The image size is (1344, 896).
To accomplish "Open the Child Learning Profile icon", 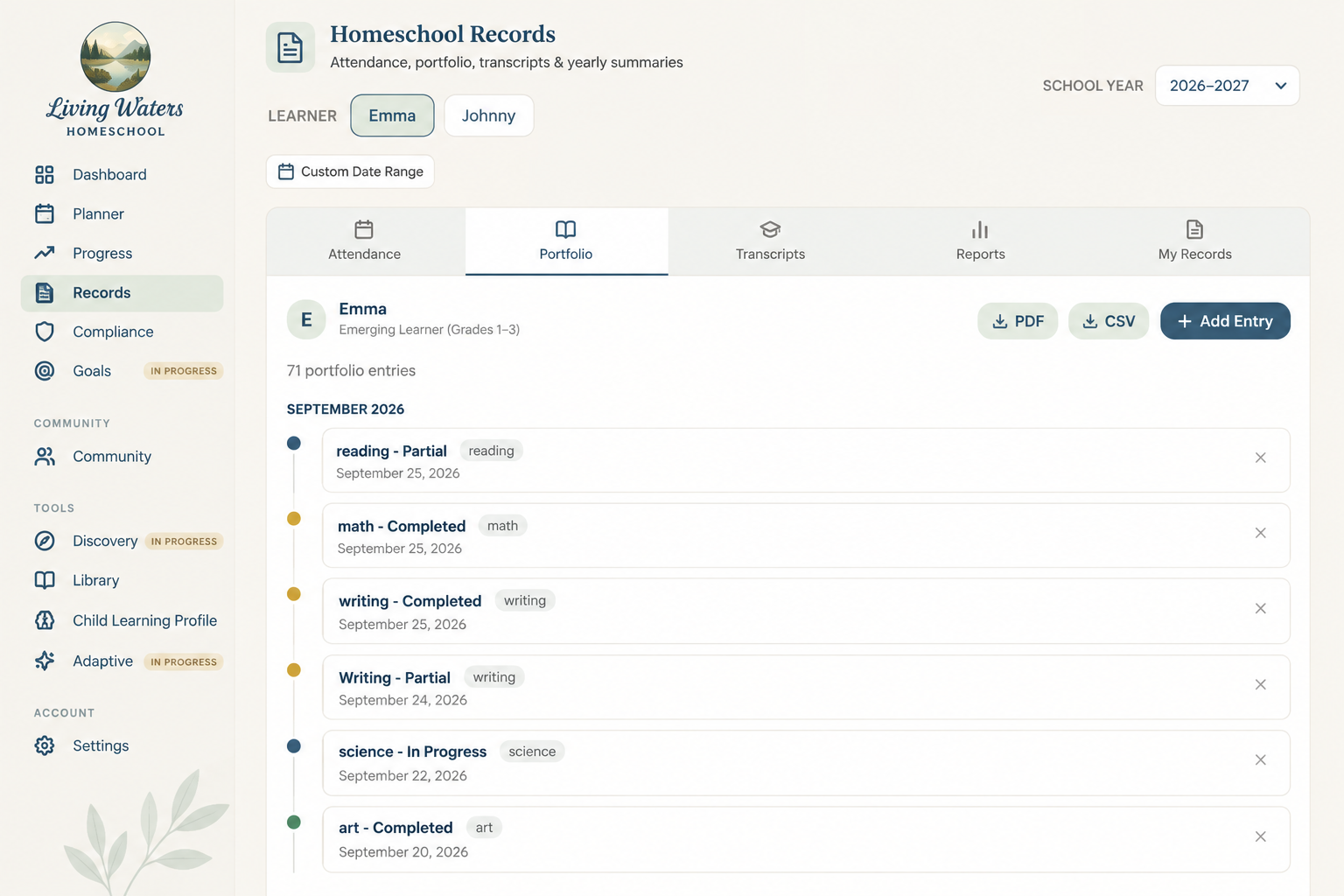I will pyautogui.click(x=45, y=620).
